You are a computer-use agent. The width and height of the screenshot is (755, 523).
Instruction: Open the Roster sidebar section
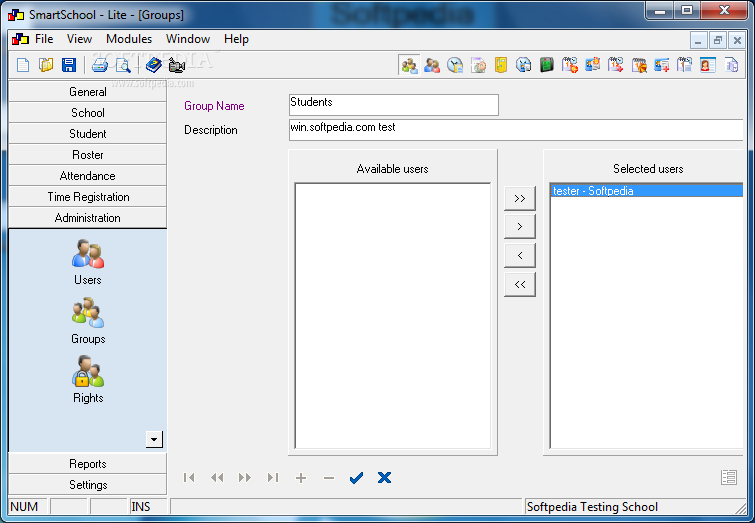pos(88,155)
